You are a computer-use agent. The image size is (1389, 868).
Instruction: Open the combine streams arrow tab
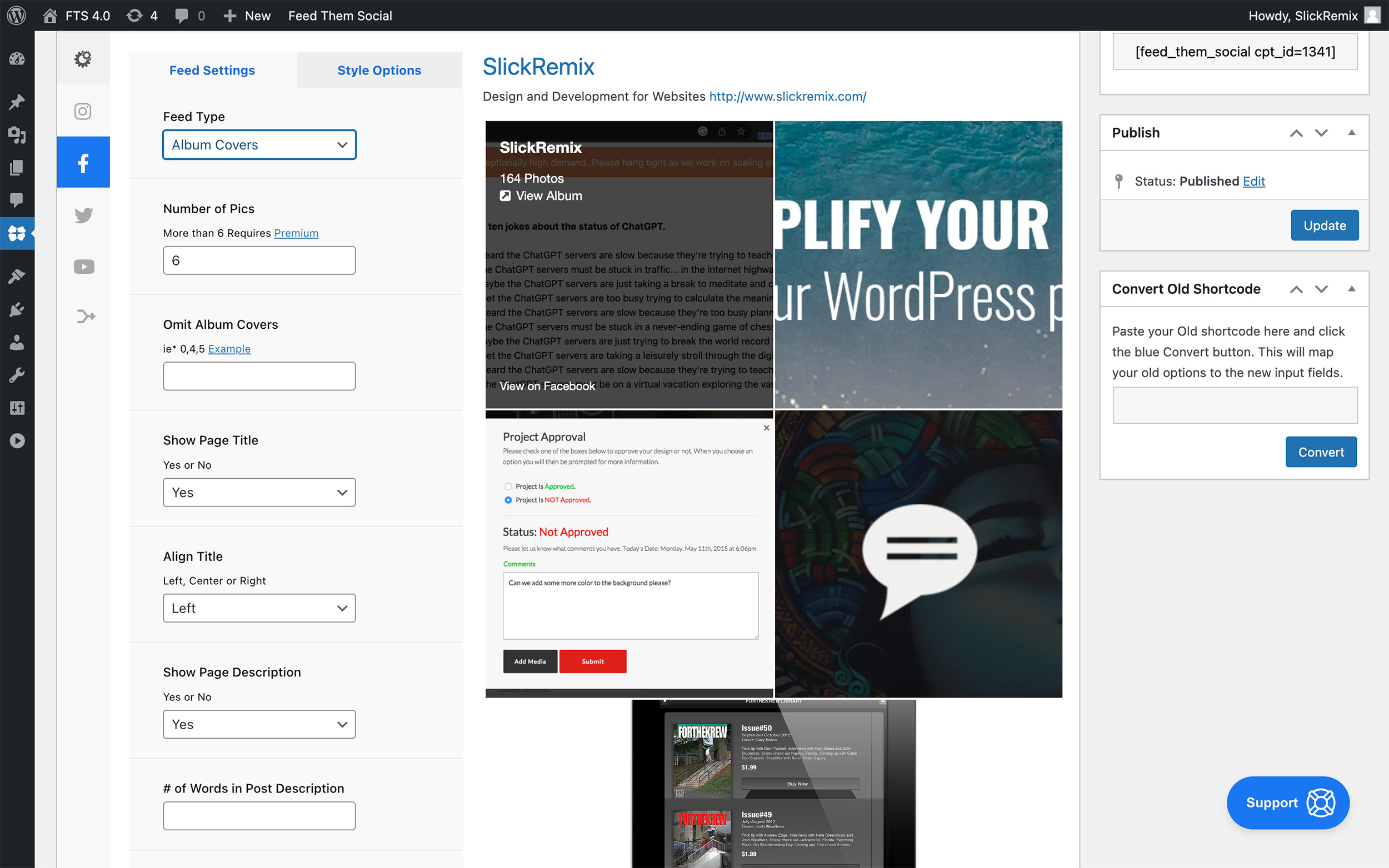tap(85, 317)
